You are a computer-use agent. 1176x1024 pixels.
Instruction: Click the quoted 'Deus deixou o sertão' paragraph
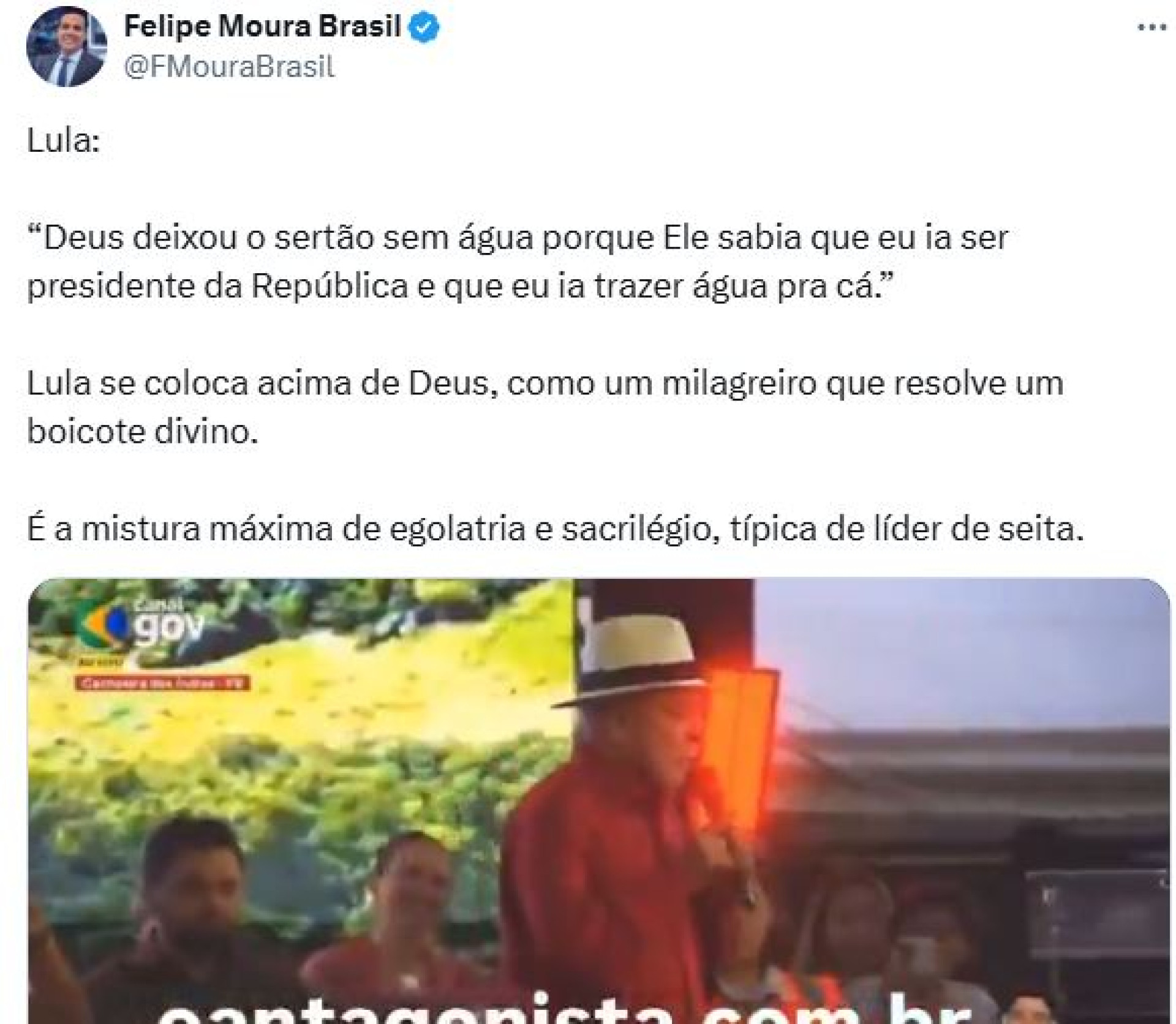pos(518,262)
